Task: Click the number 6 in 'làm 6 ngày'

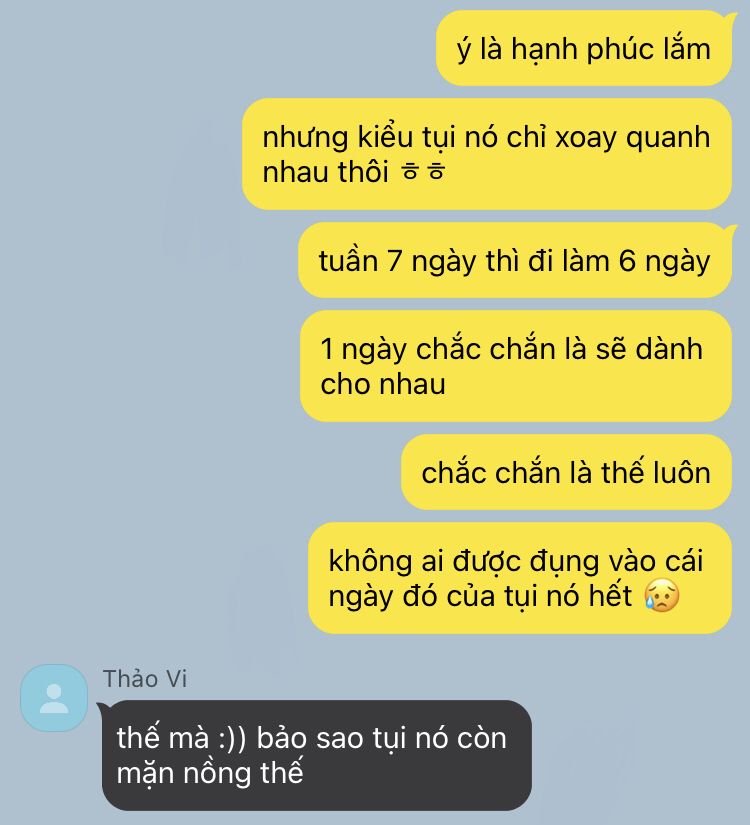Action: coord(627,261)
